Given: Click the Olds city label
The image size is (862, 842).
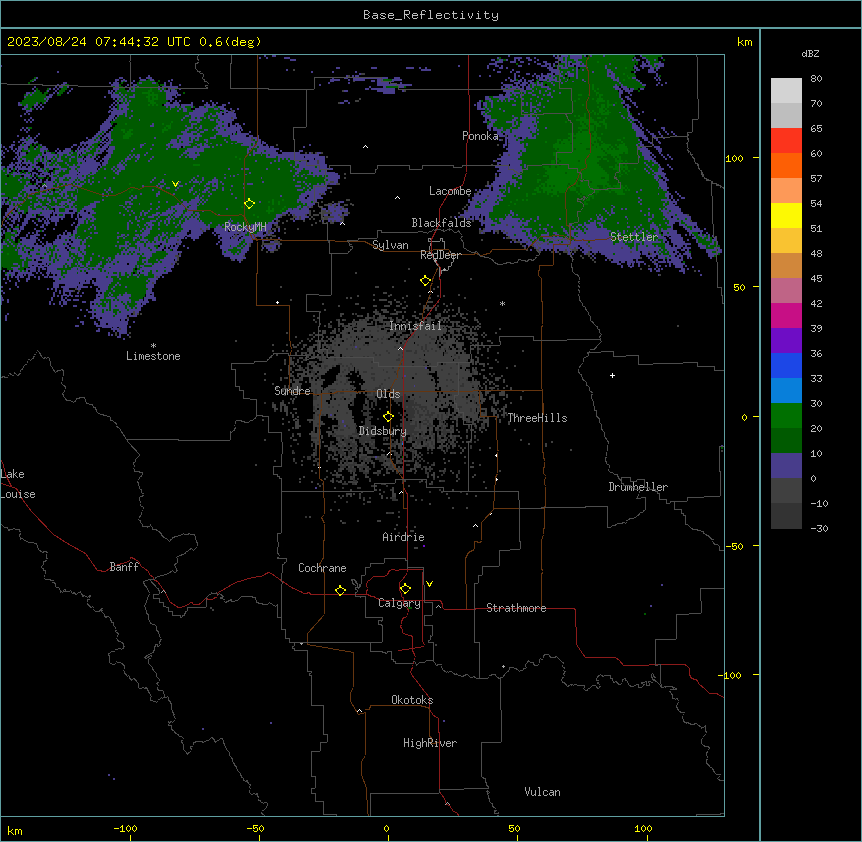Looking at the screenshot, I should [x=388, y=394].
